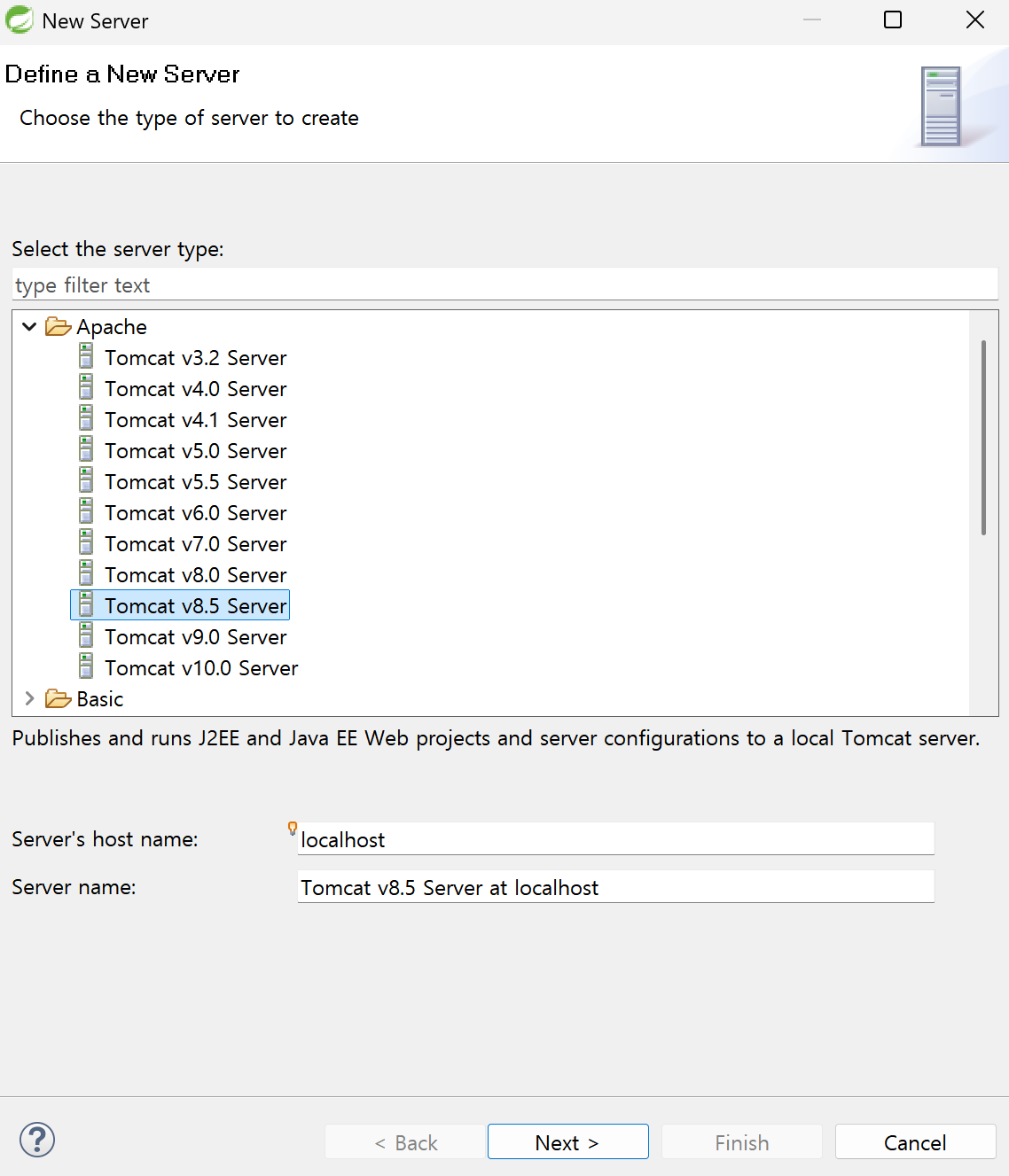
Task: Select Tomcat v5.5 Server label
Action: [196, 482]
